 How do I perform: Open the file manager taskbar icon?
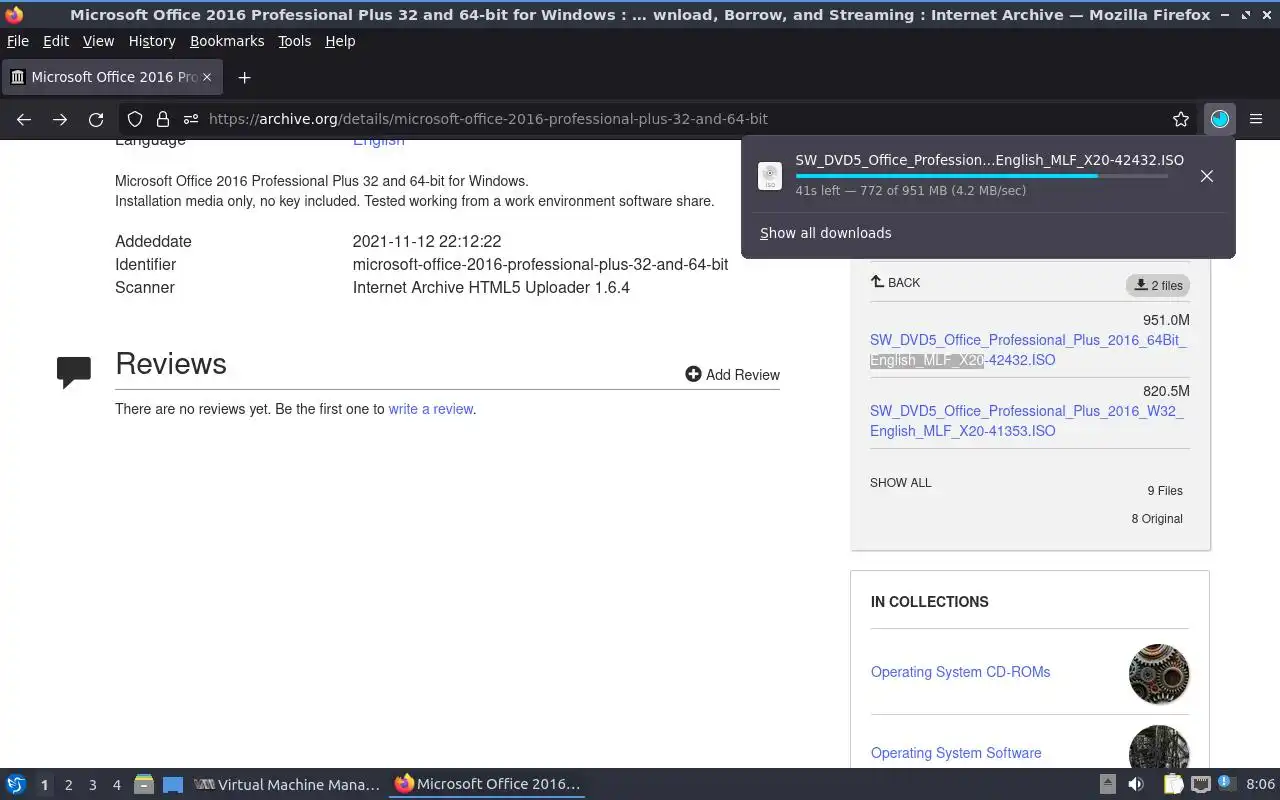coord(144,785)
